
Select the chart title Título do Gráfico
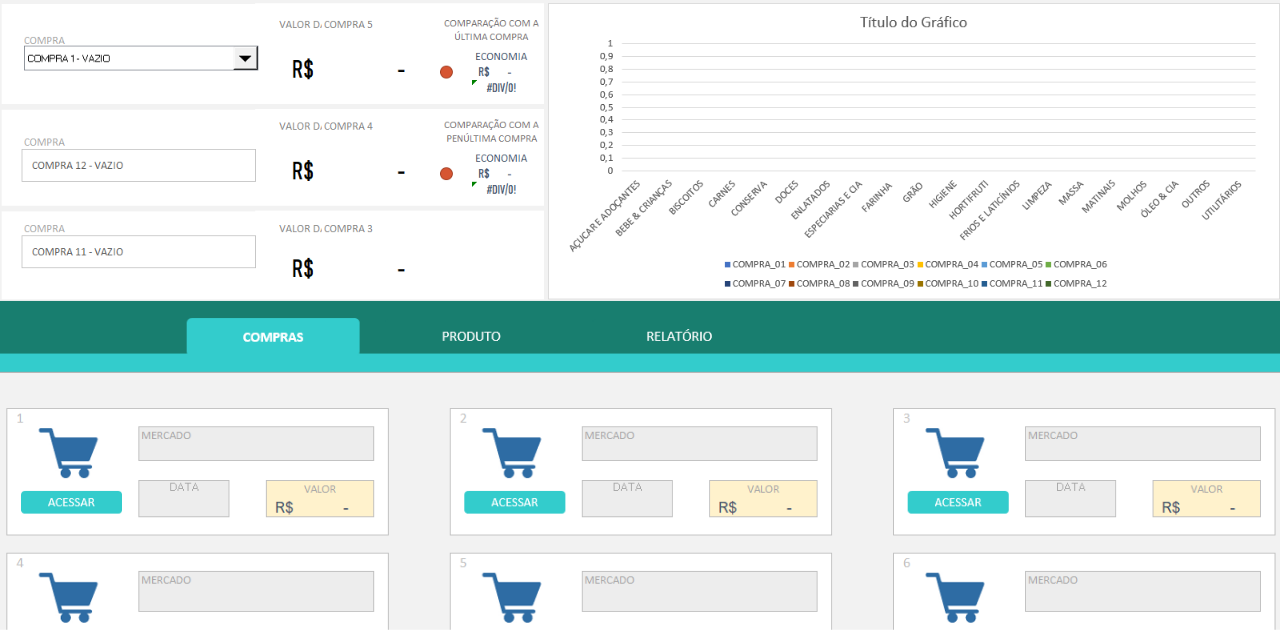point(913,22)
